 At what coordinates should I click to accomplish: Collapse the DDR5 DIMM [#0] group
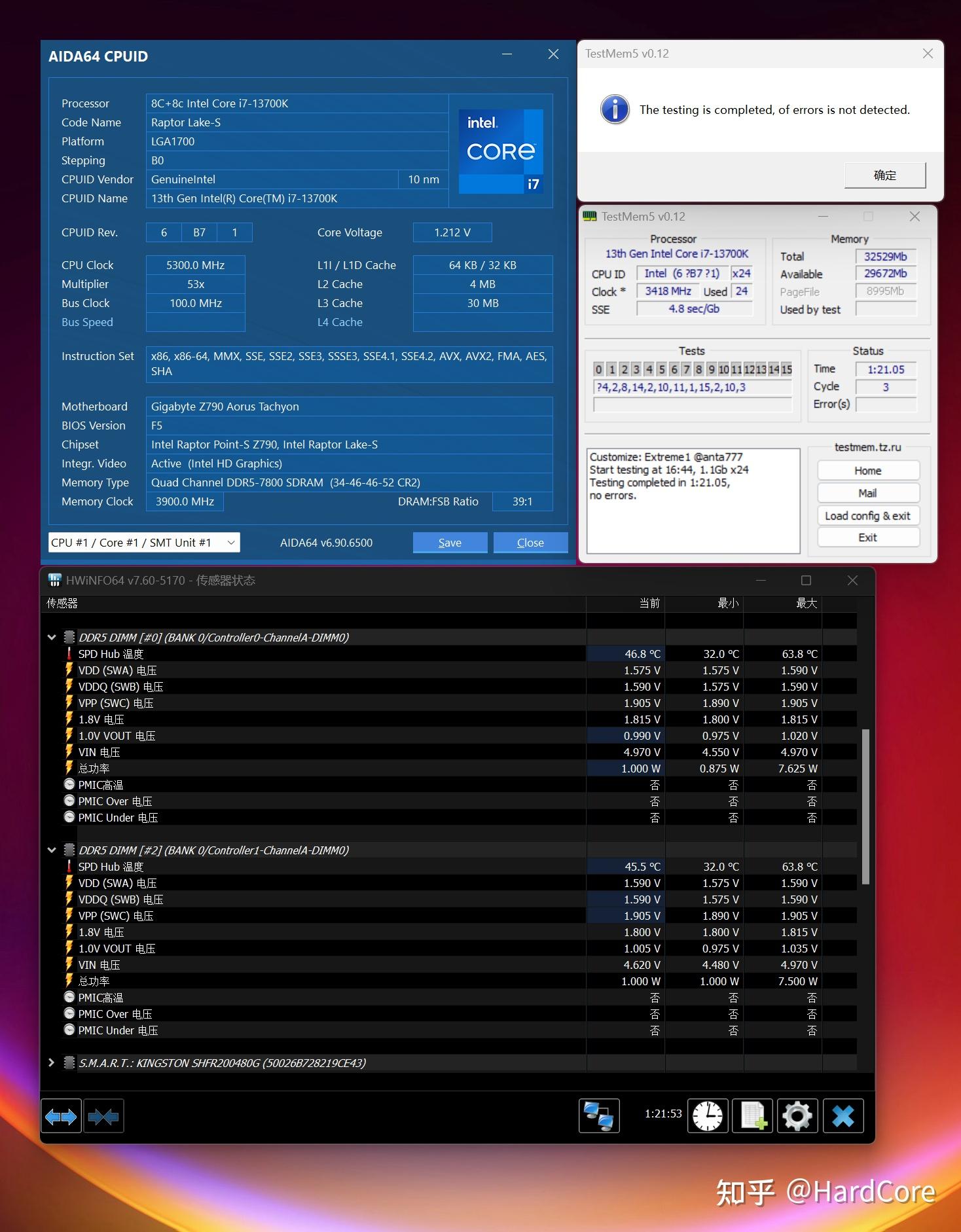(52, 637)
